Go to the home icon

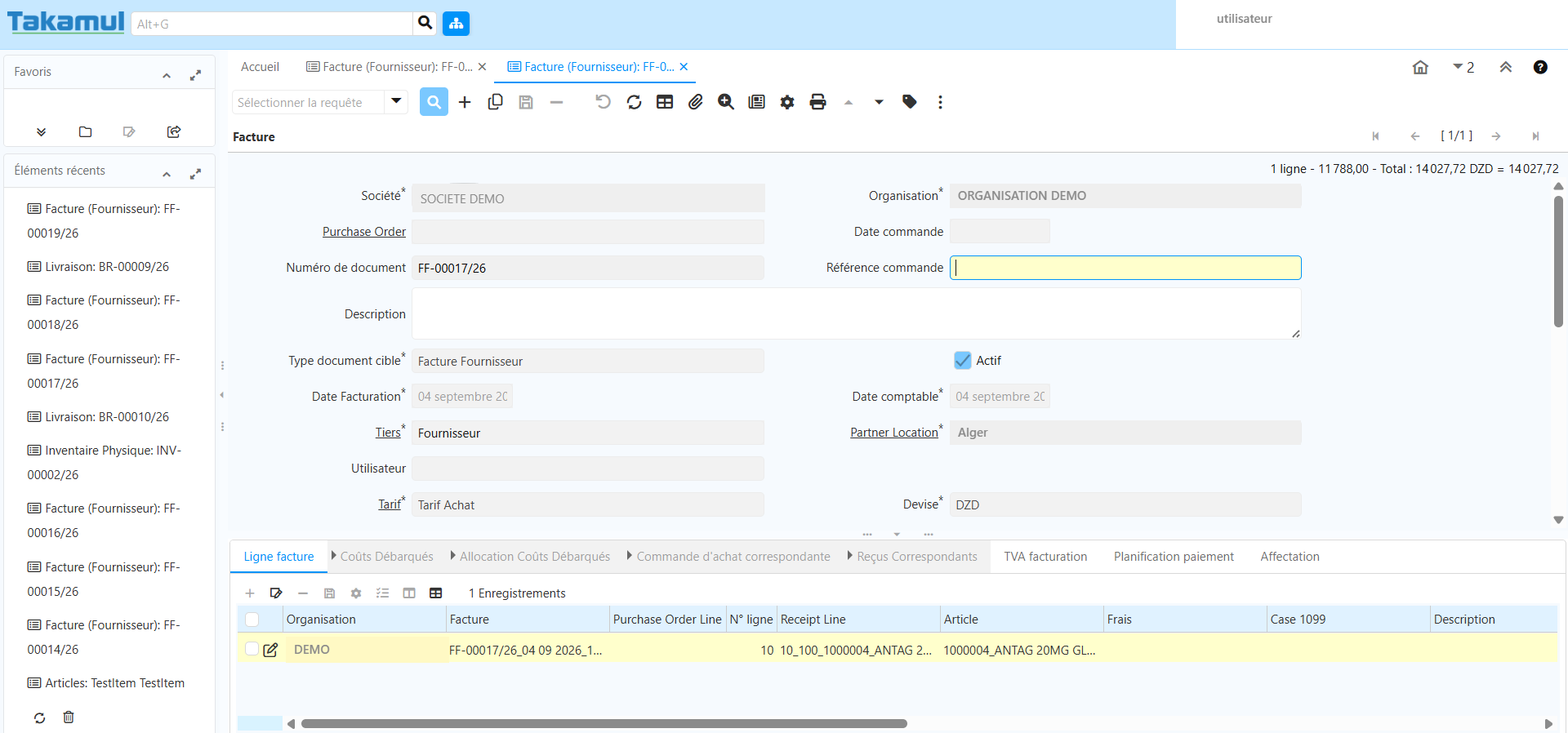[x=1421, y=68]
